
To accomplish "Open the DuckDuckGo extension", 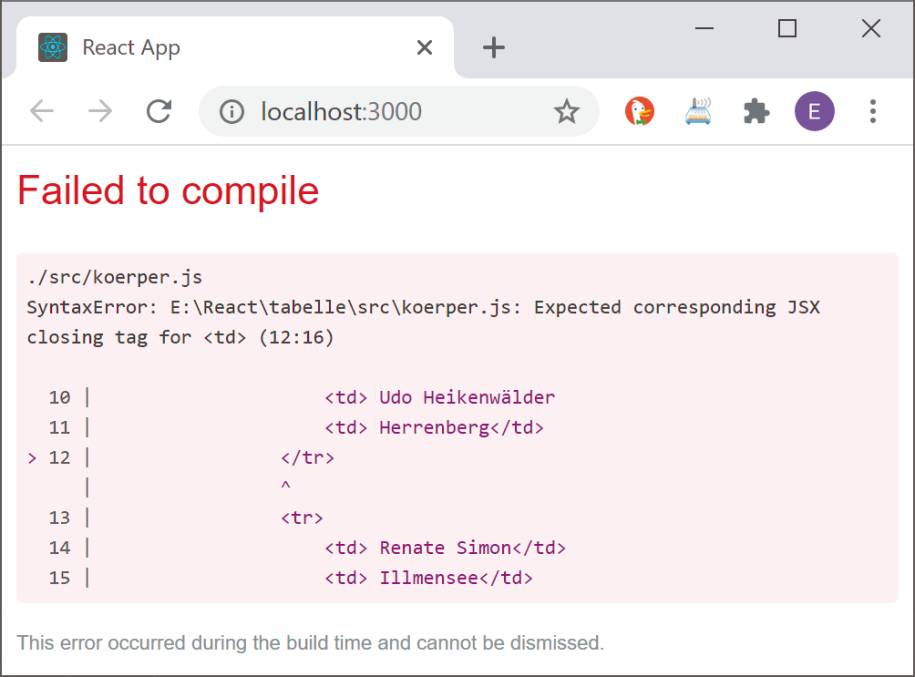I will pyautogui.click(x=640, y=111).
